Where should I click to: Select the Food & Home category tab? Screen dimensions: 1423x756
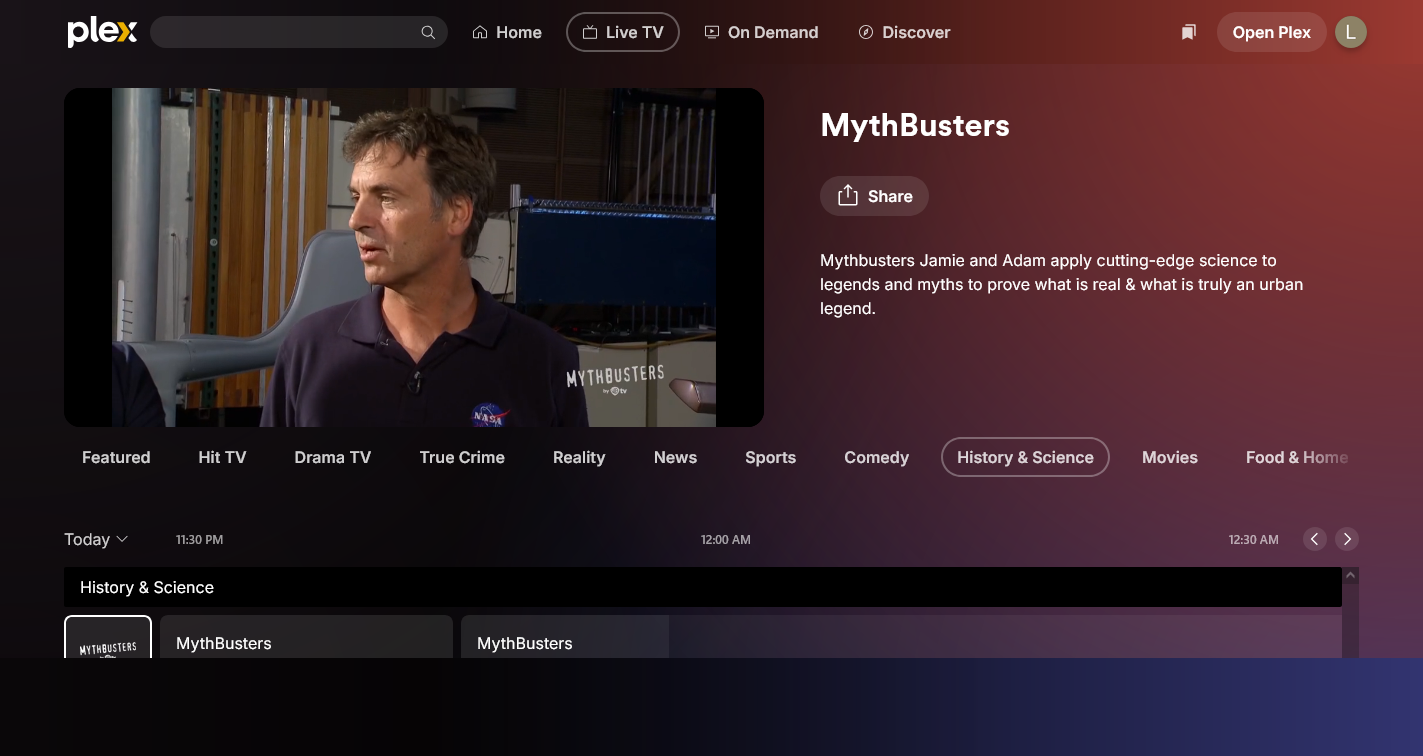tap(1296, 457)
